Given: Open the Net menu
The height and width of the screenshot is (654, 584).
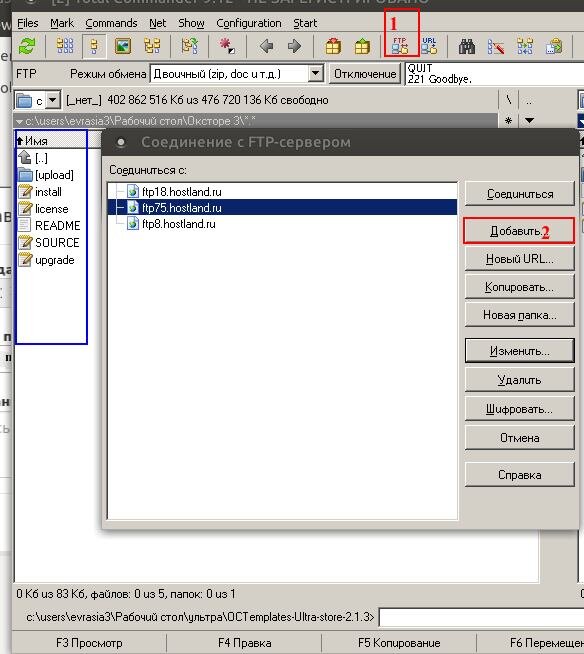Looking at the screenshot, I should click(158, 23).
